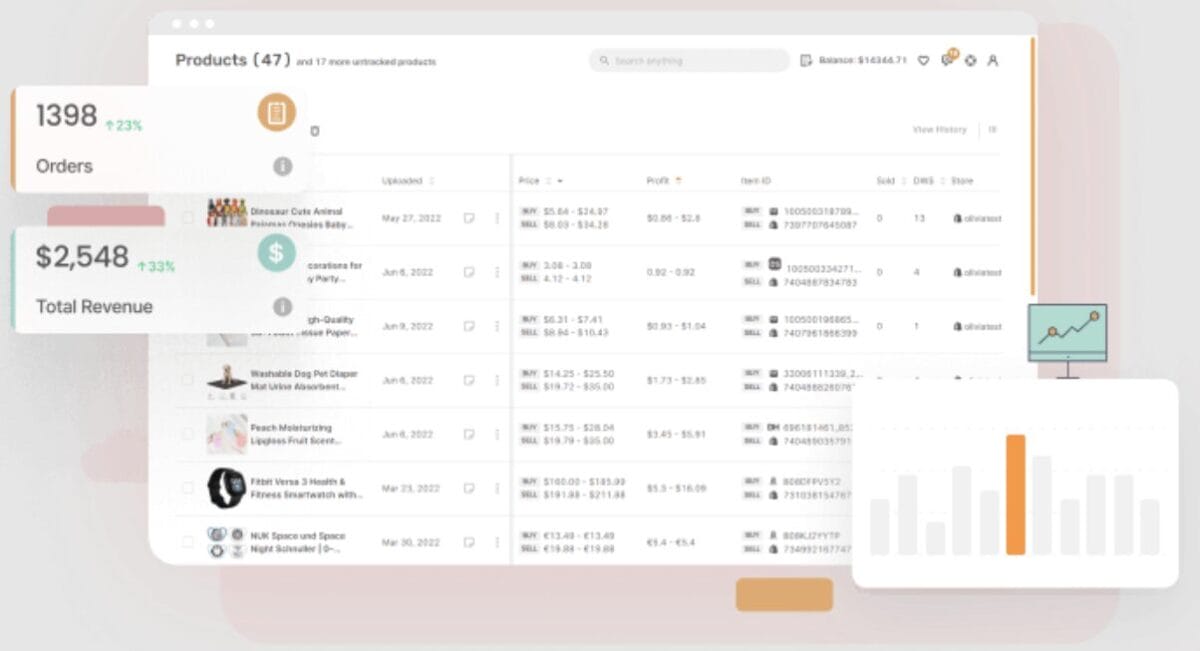Click the orange clipboard icon on the Orders card
The height and width of the screenshot is (651, 1200).
276,112
